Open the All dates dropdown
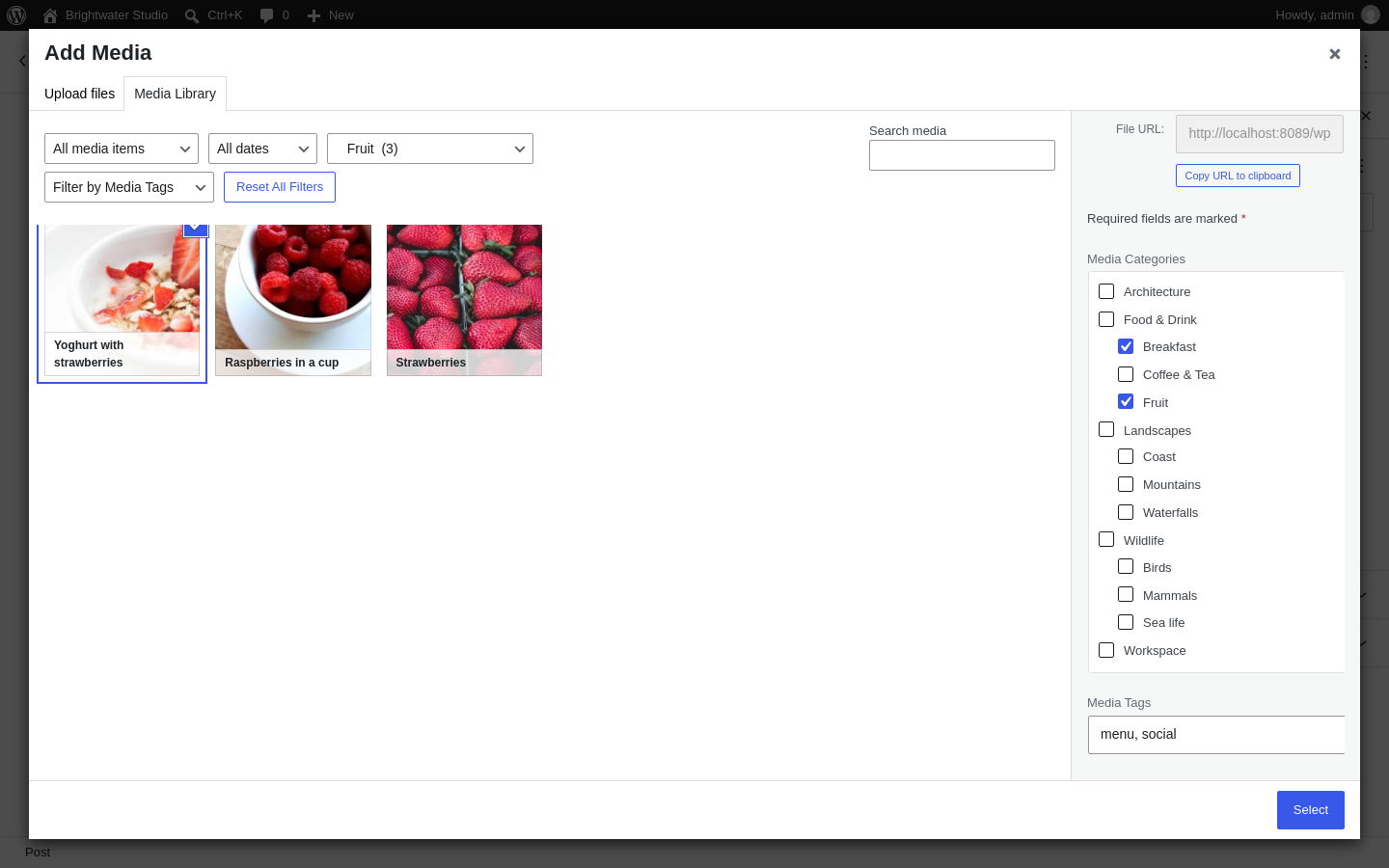Viewport: 1389px width, 868px height. point(262,149)
